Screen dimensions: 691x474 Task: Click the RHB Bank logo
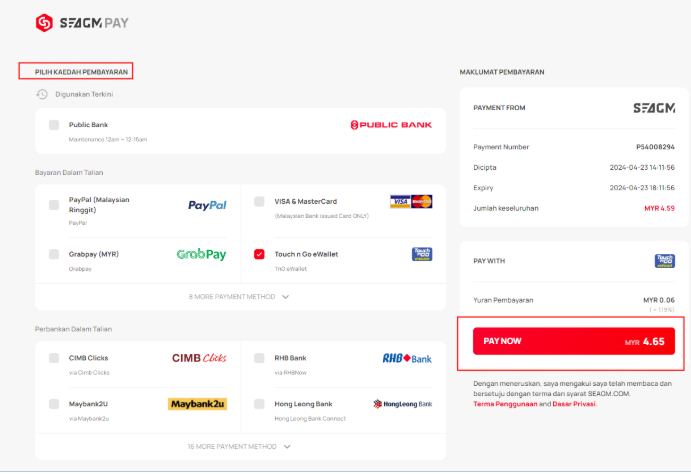coord(407,358)
